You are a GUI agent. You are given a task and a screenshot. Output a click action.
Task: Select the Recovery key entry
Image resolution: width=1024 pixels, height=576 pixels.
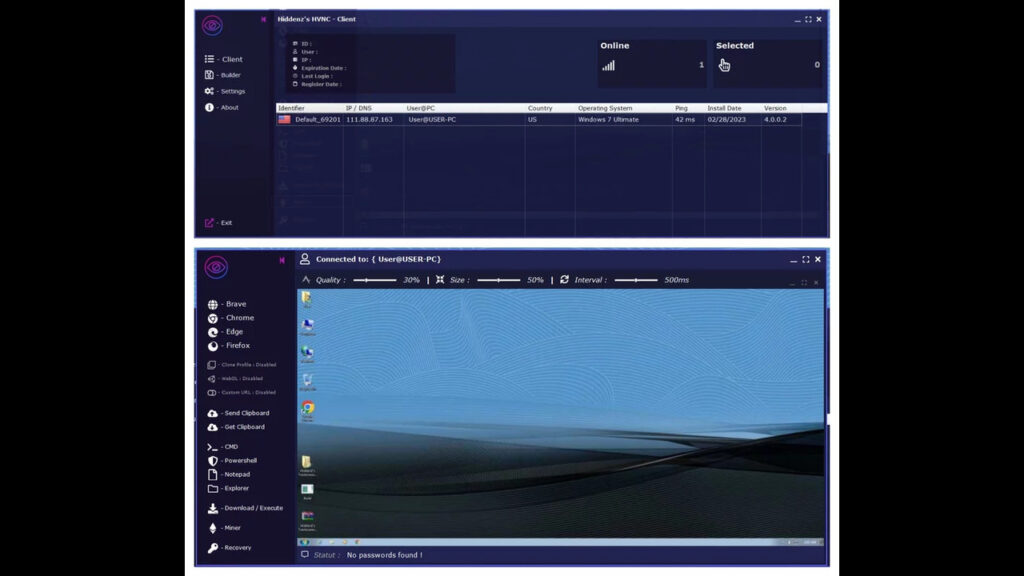[229, 548]
